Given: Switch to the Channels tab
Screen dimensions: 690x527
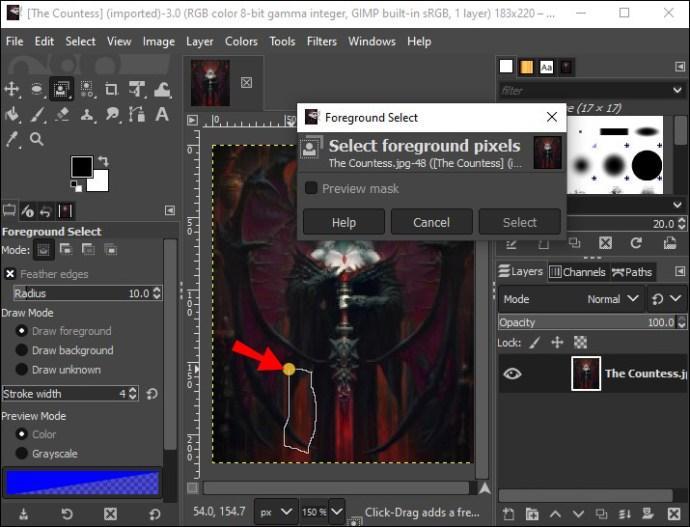Looking at the screenshot, I should pos(577,272).
